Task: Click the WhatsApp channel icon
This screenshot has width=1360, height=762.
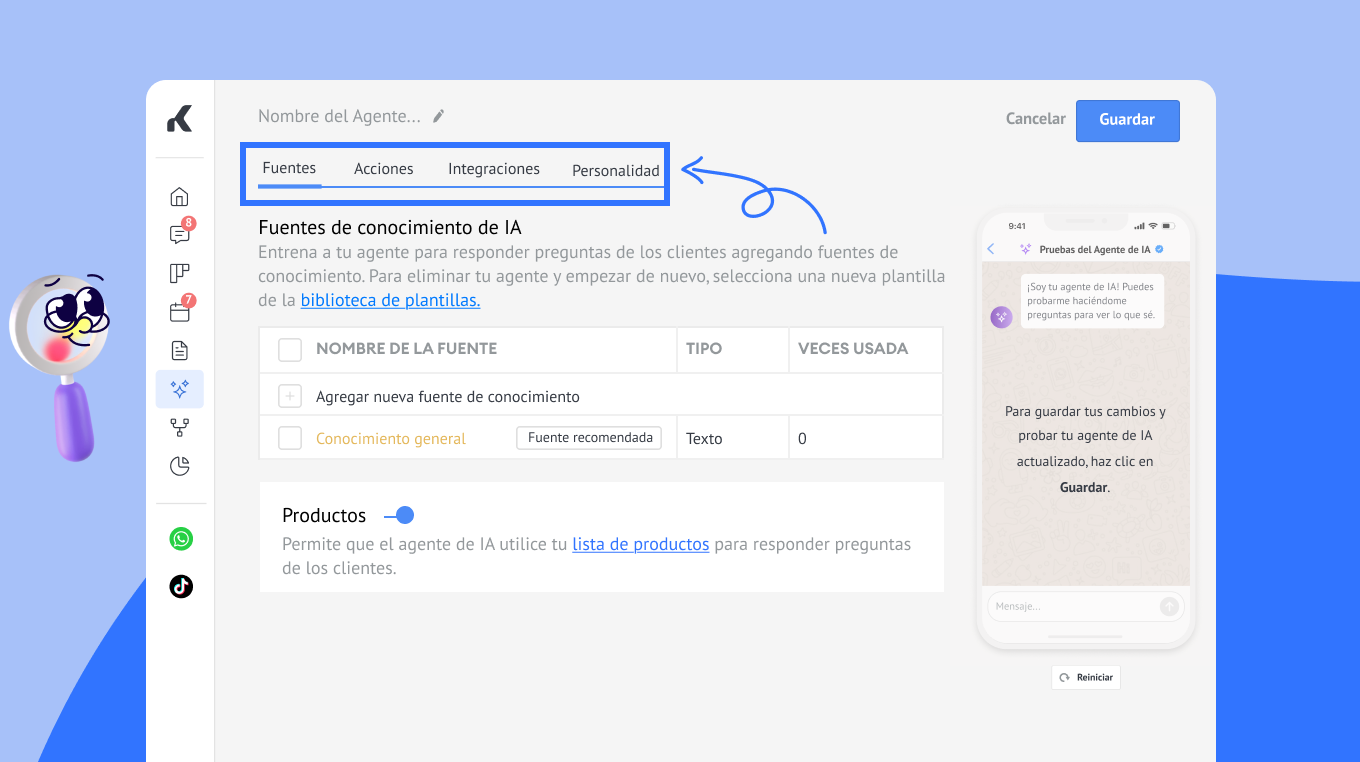Action: [181, 539]
